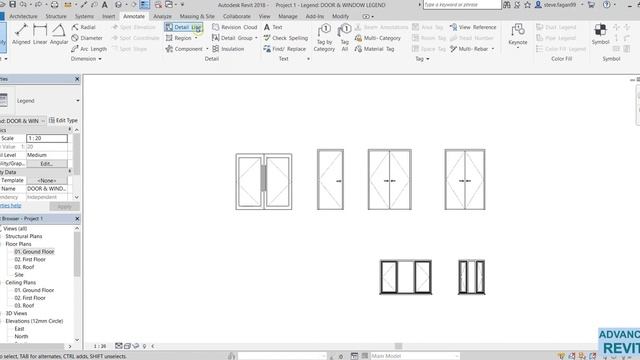The width and height of the screenshot is (640, 360).
Task: Click the Save icon in quick access toolbar
Action: pos(13,4)
